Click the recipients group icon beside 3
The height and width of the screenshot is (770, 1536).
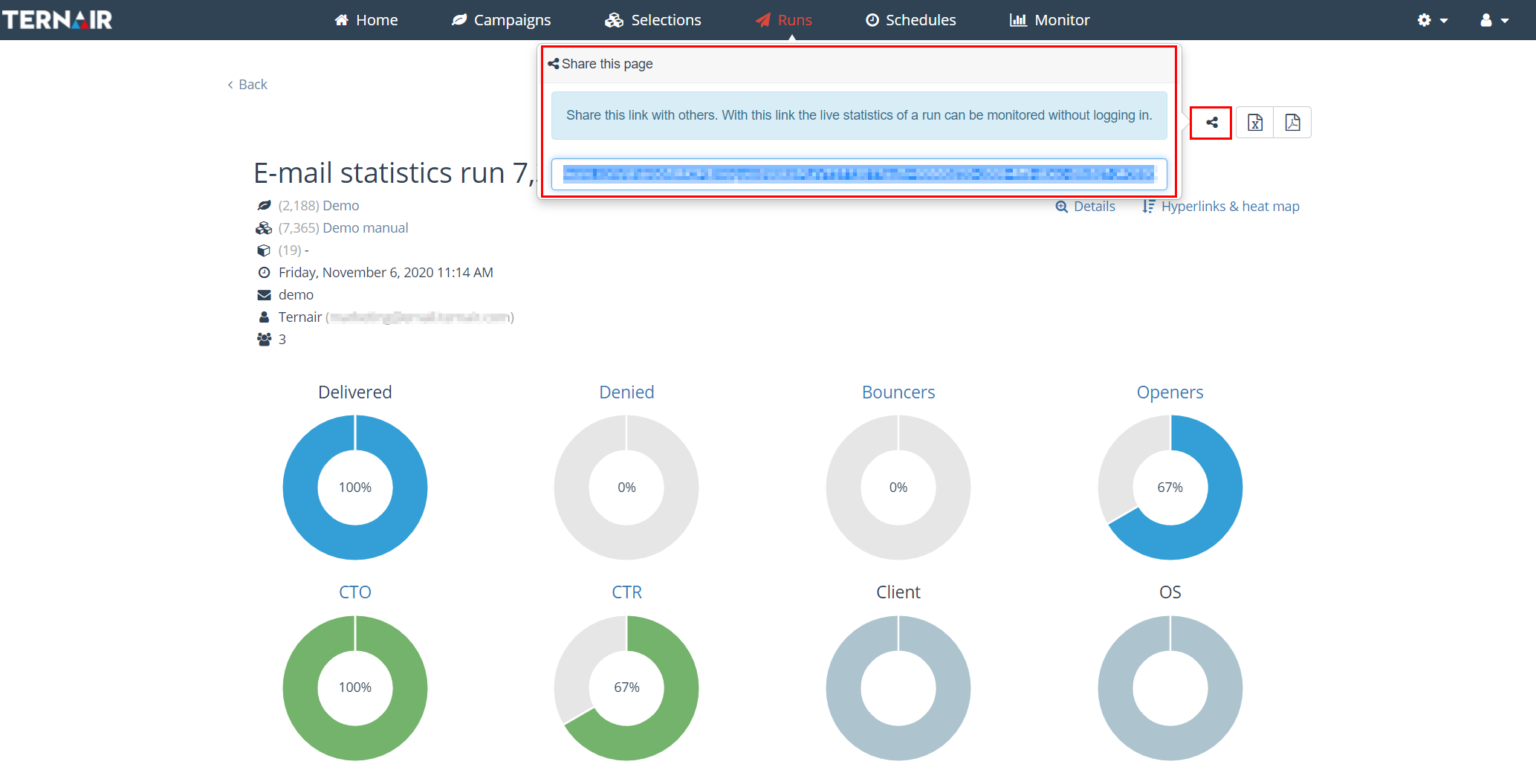(x=264, y=339)
